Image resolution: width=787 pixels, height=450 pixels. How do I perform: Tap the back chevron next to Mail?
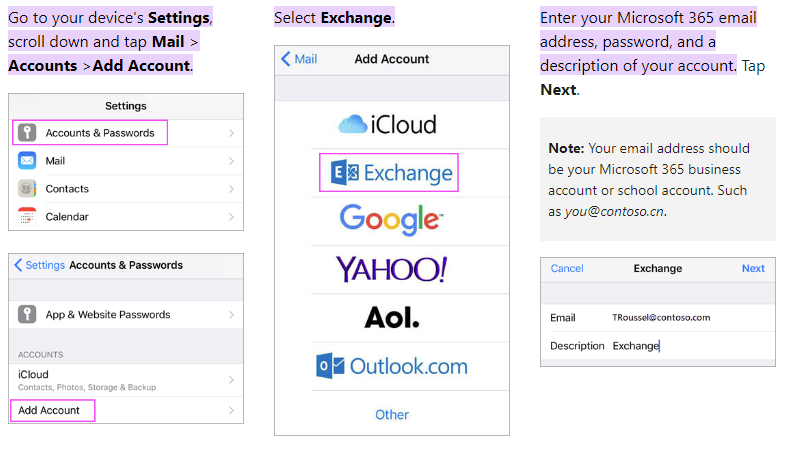tap(286, 59)
